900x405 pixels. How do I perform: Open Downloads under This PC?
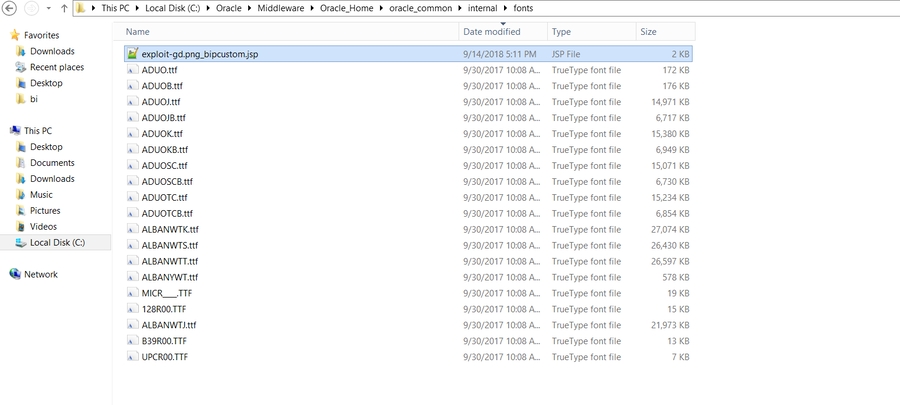52,179
